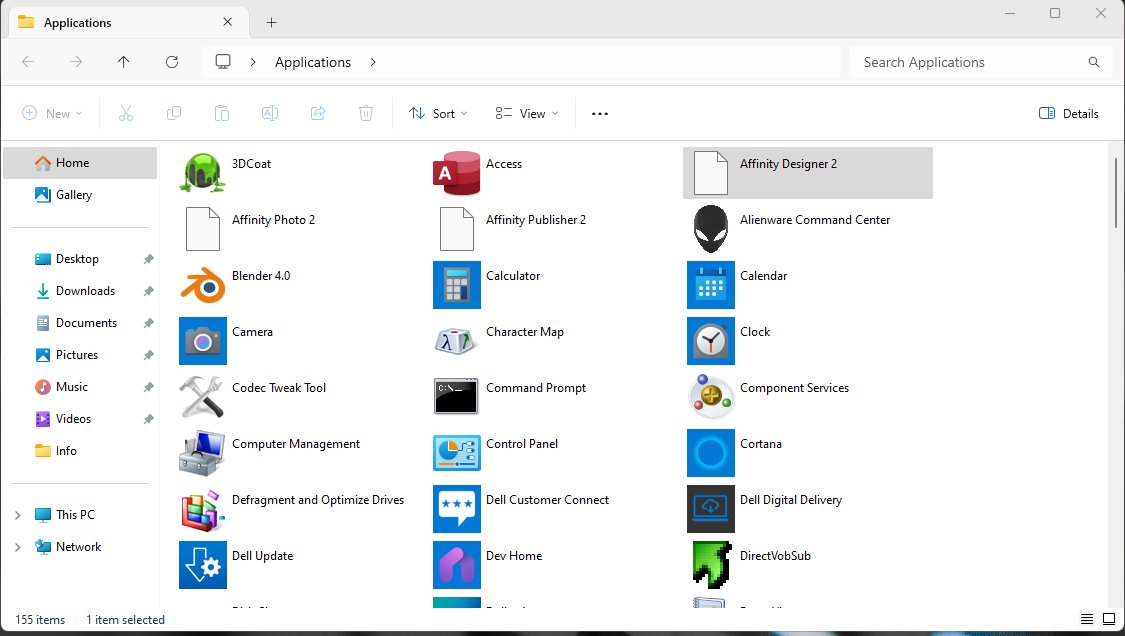
Task: Click the Share toolbar icon
Action: click(x=318, y=113)
